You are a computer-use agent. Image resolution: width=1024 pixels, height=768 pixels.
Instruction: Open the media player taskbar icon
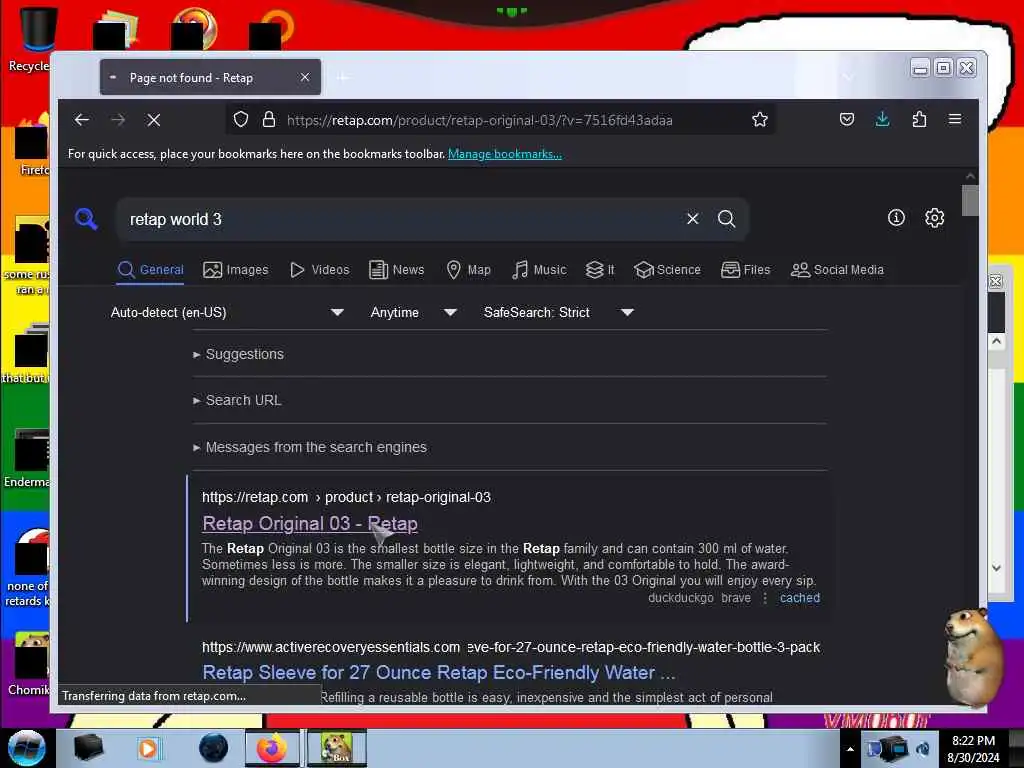148,748
